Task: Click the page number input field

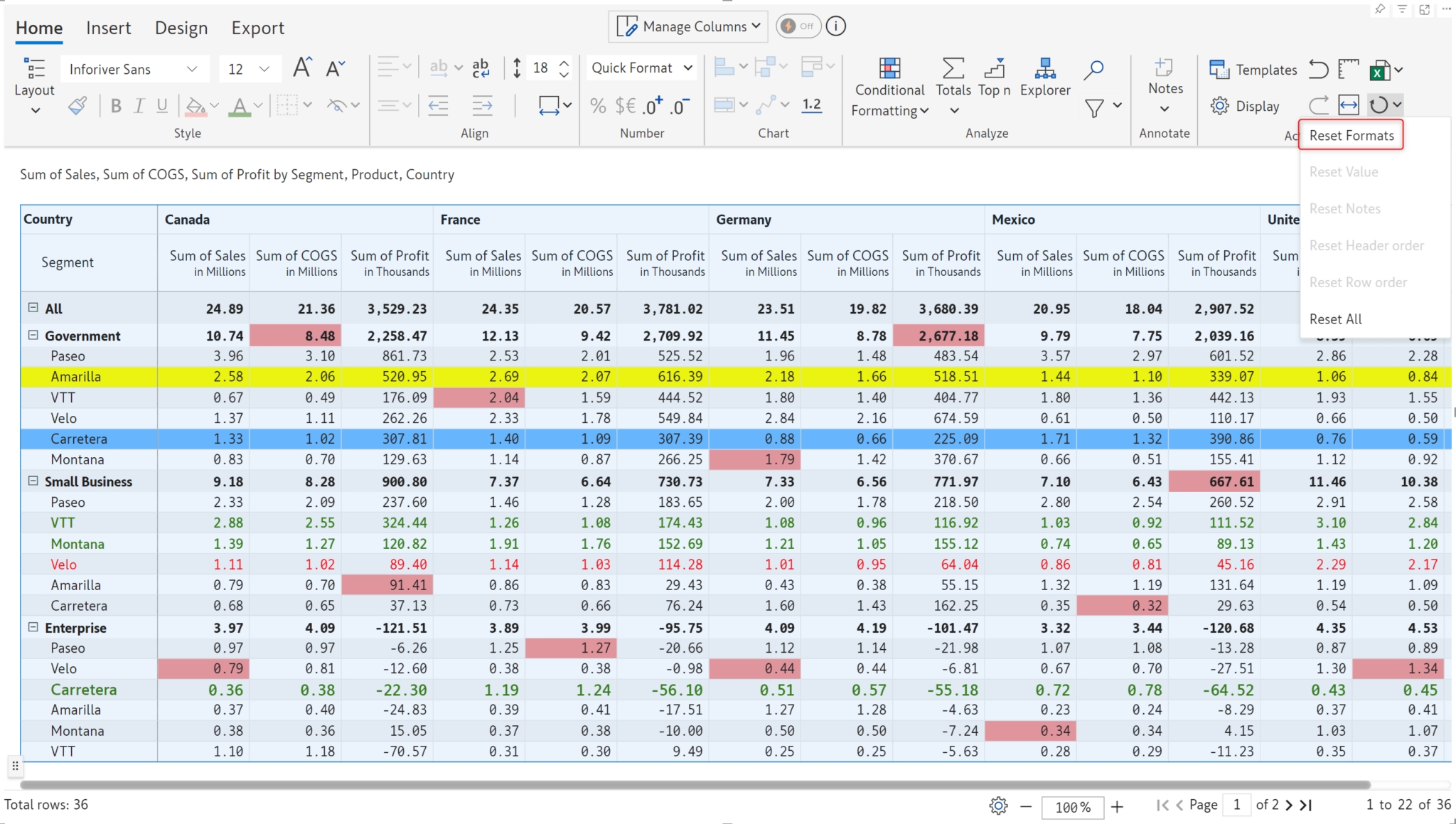Action: pyautogui.click(x=1236, y=805)
